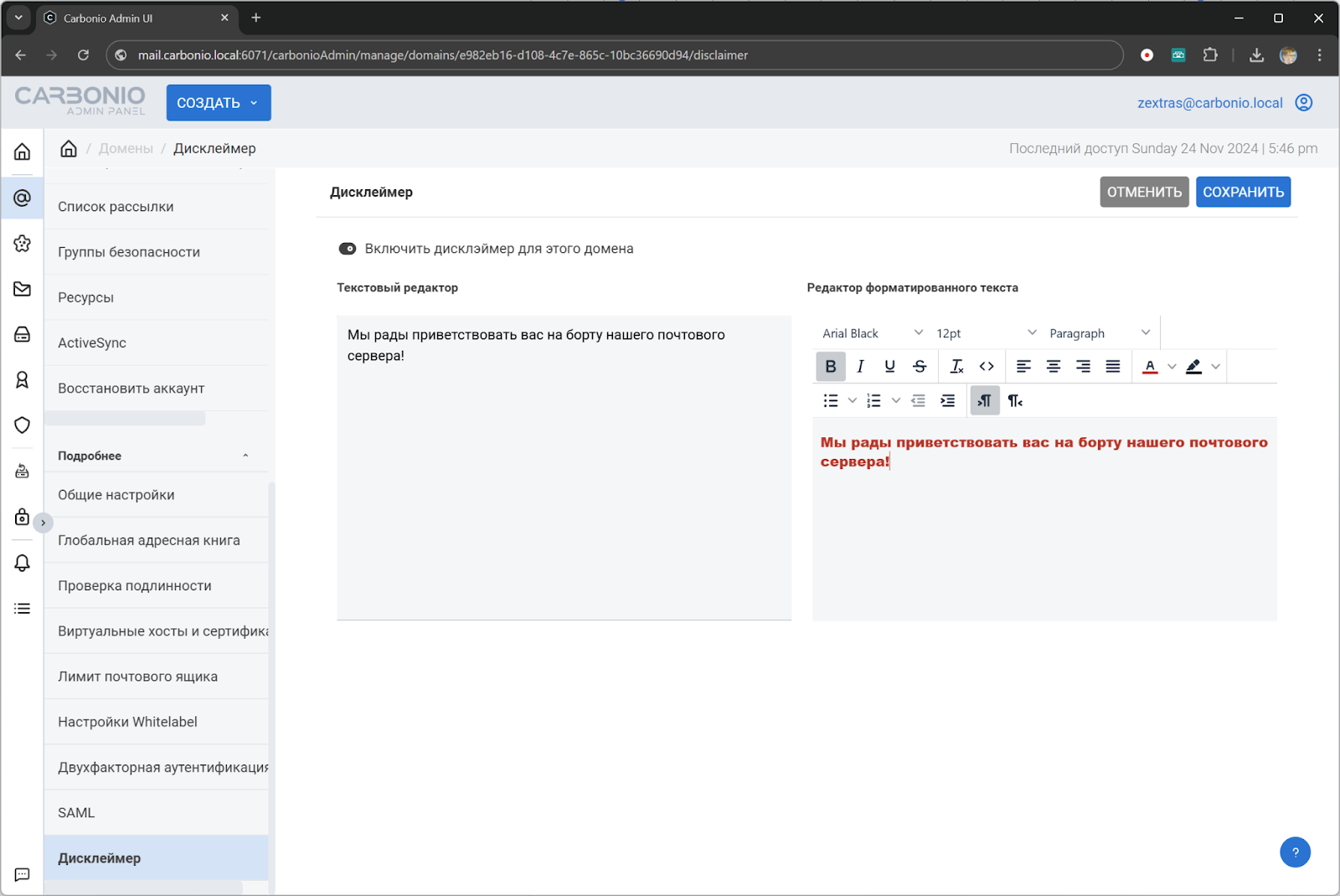Align text to the right
This screenshot has height=896, width=1340.
pyautogui.click(x=1083, y=366)
